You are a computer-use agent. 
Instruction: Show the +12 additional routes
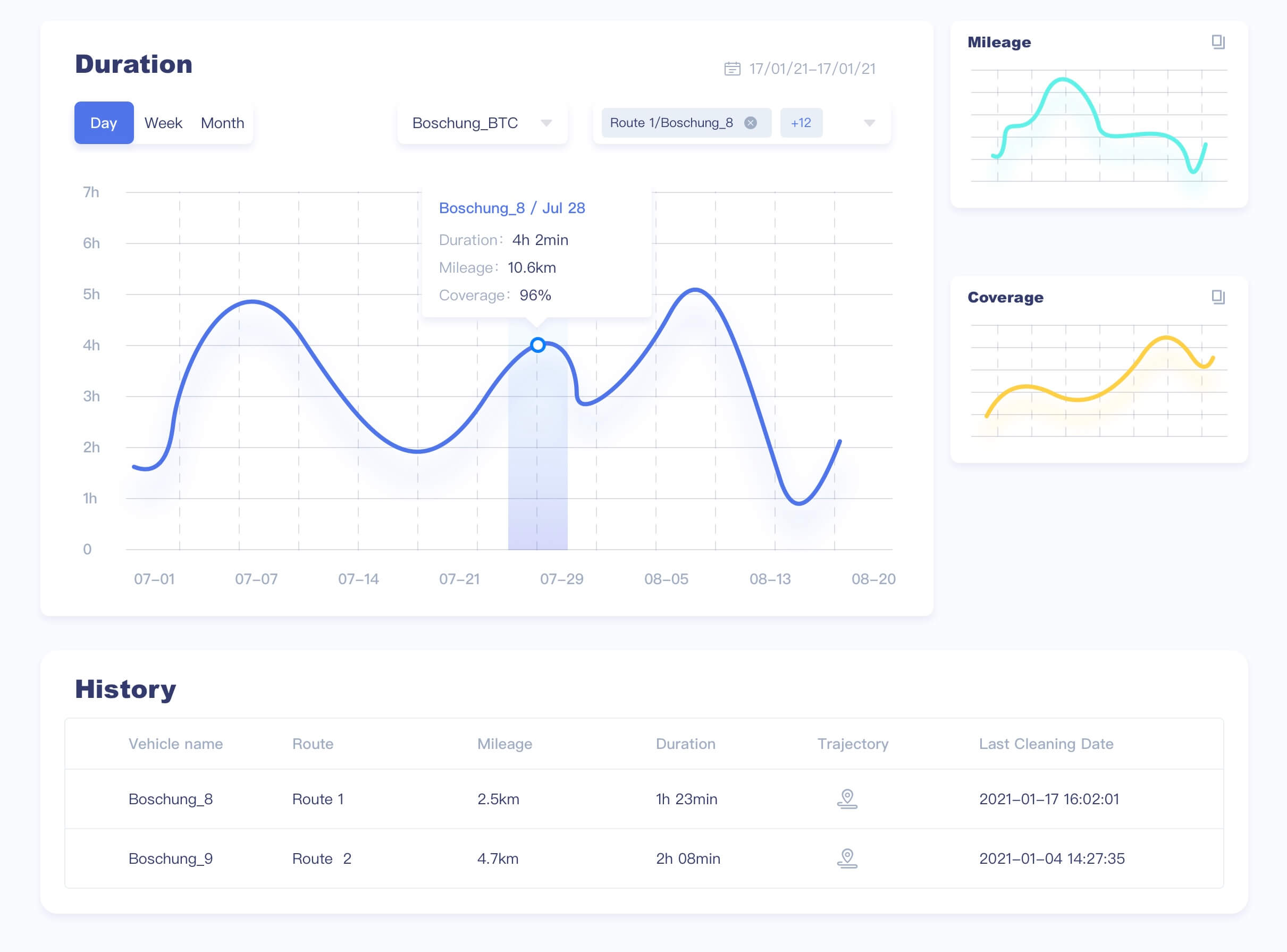point(801,123)
